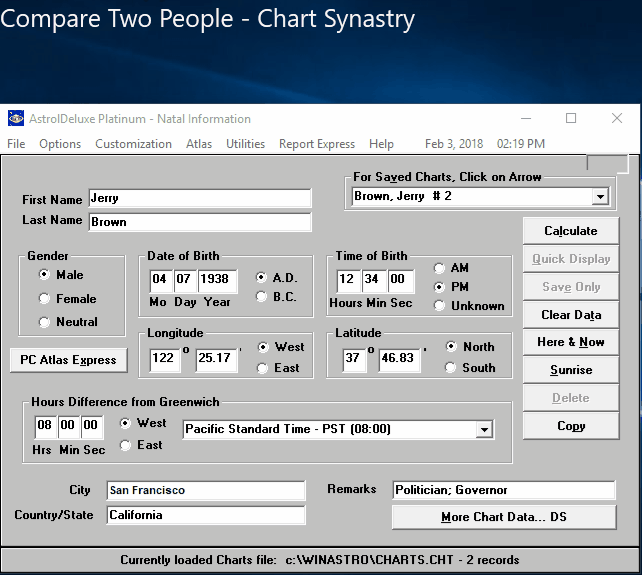The width and height of the screenshot is (642, 575).
Task: Click the Greenwich hours field 08
Action: coord(45,426)
